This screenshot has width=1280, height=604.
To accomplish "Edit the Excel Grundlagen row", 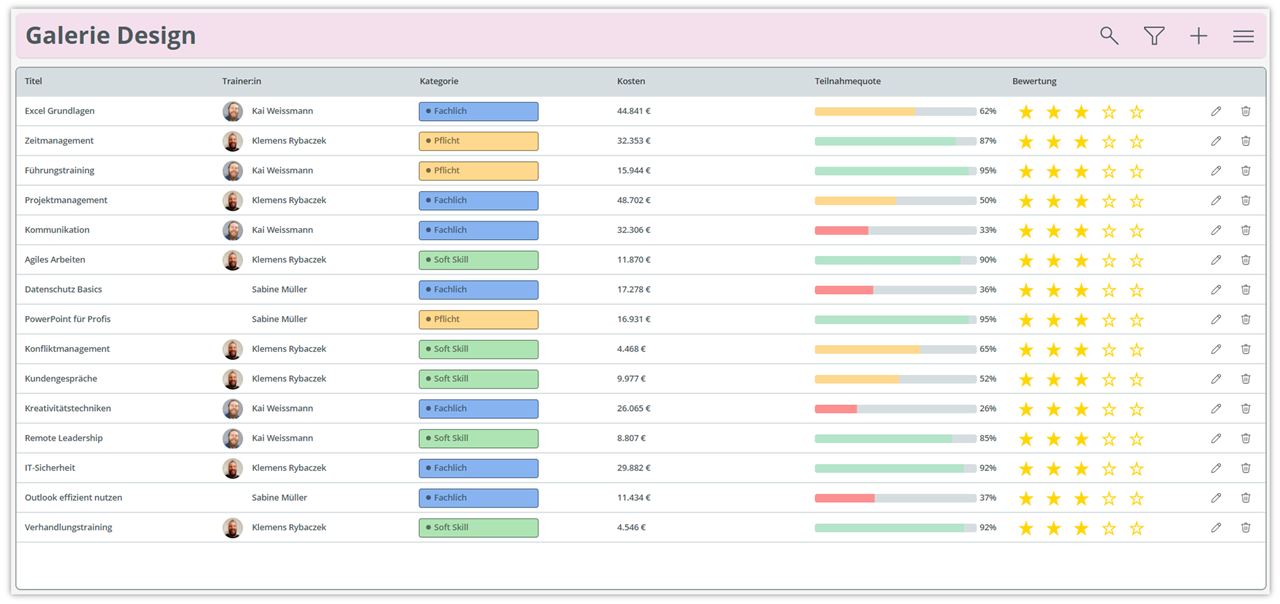I will [1216, 111].
